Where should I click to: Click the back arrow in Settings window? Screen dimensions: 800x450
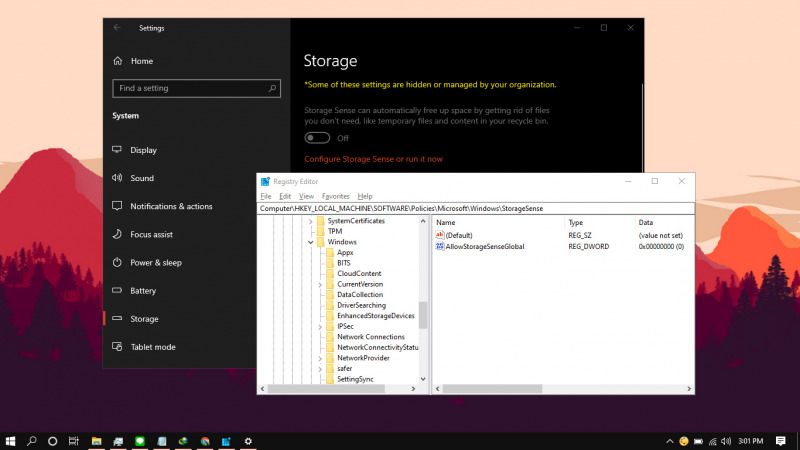coord(117,28)
